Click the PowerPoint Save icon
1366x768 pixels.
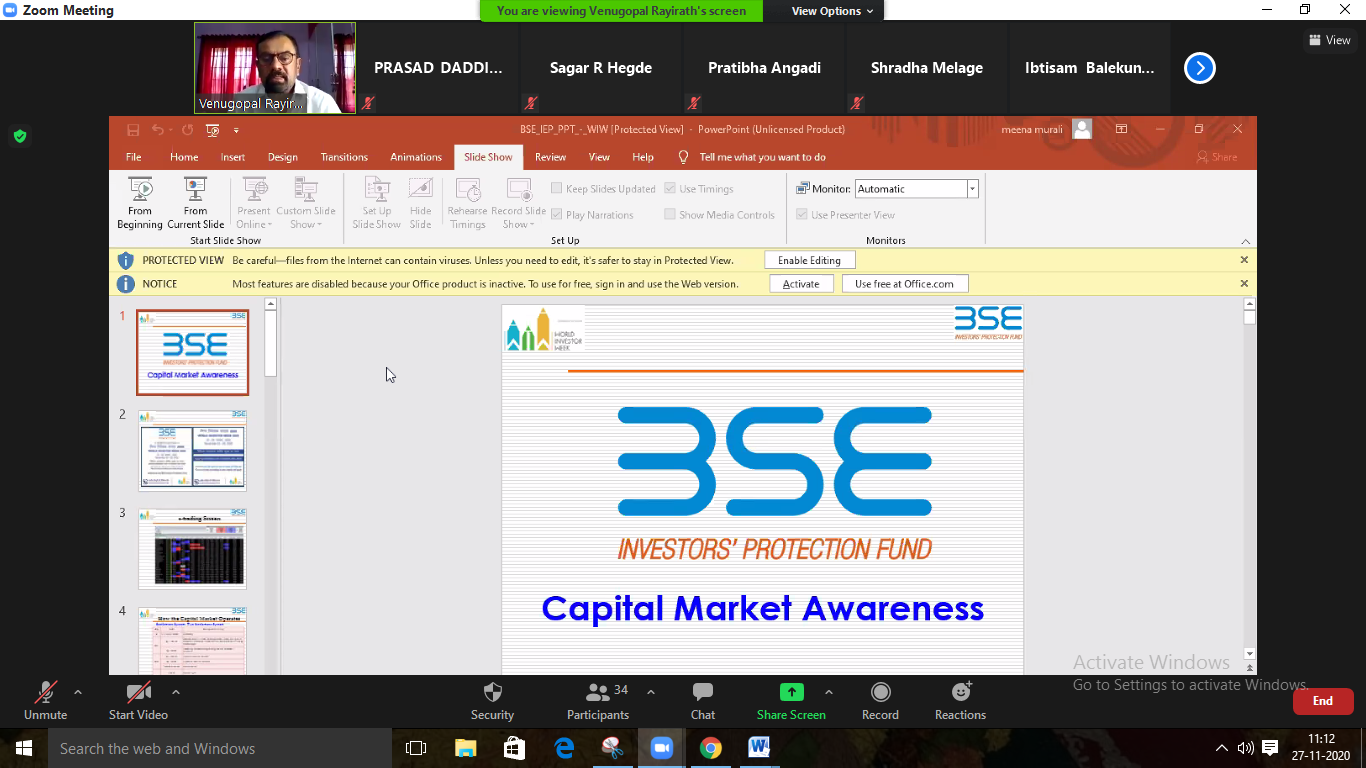pyautogui.click(x=133, y=130)
